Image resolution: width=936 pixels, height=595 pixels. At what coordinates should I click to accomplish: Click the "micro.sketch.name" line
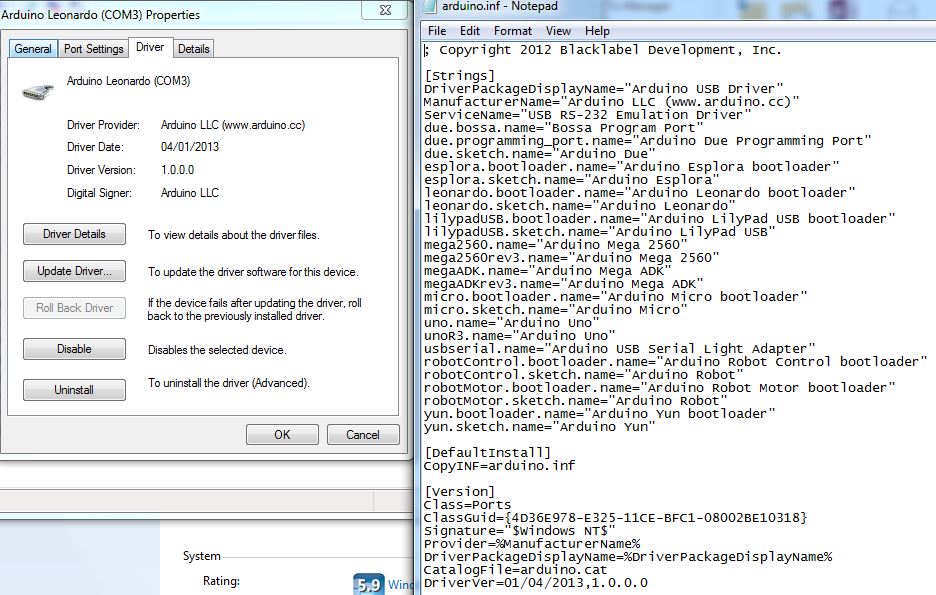click(x=556, y=310)
